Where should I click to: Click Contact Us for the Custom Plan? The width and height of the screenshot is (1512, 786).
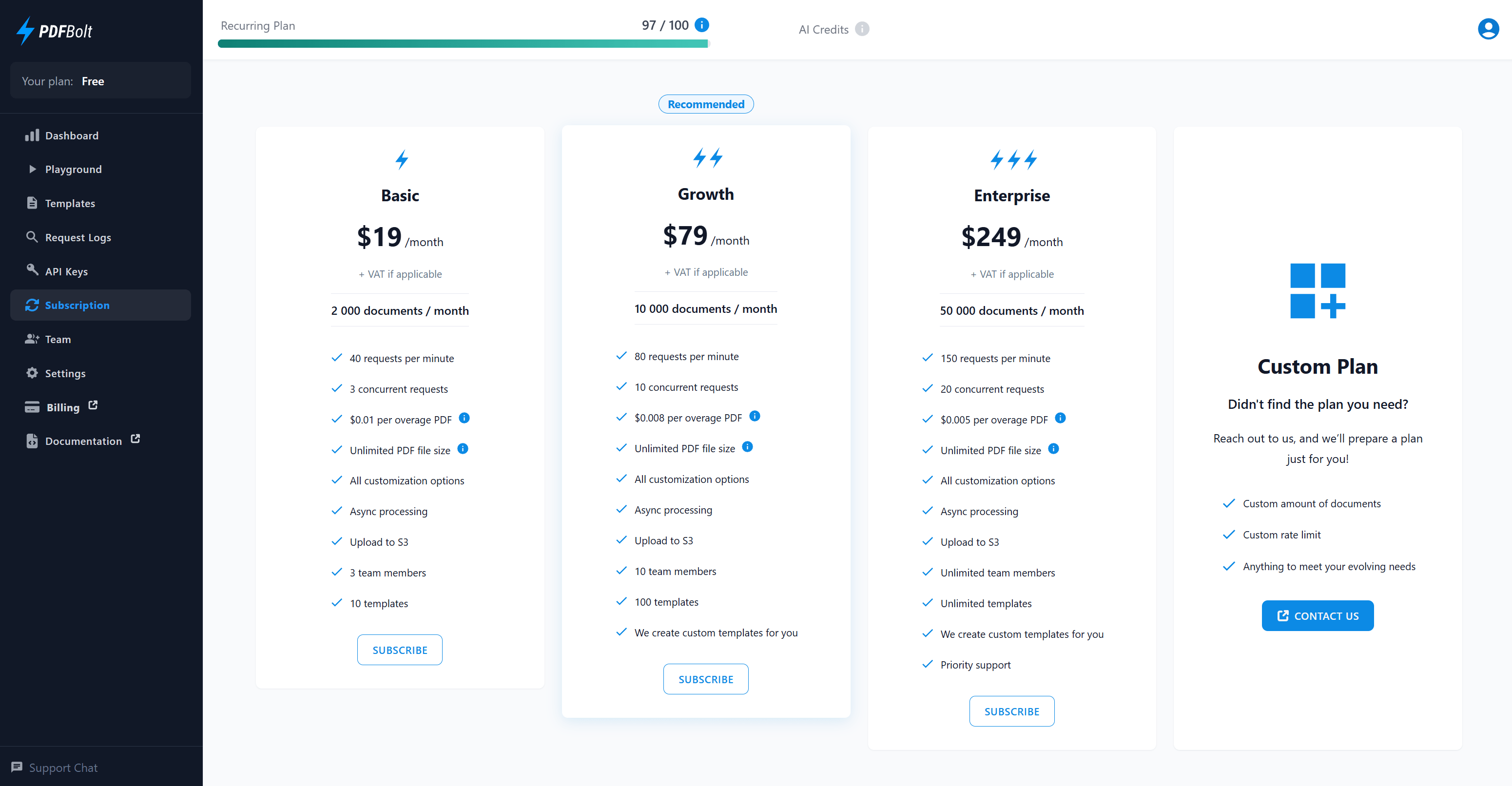click(x=1318, y=615)
